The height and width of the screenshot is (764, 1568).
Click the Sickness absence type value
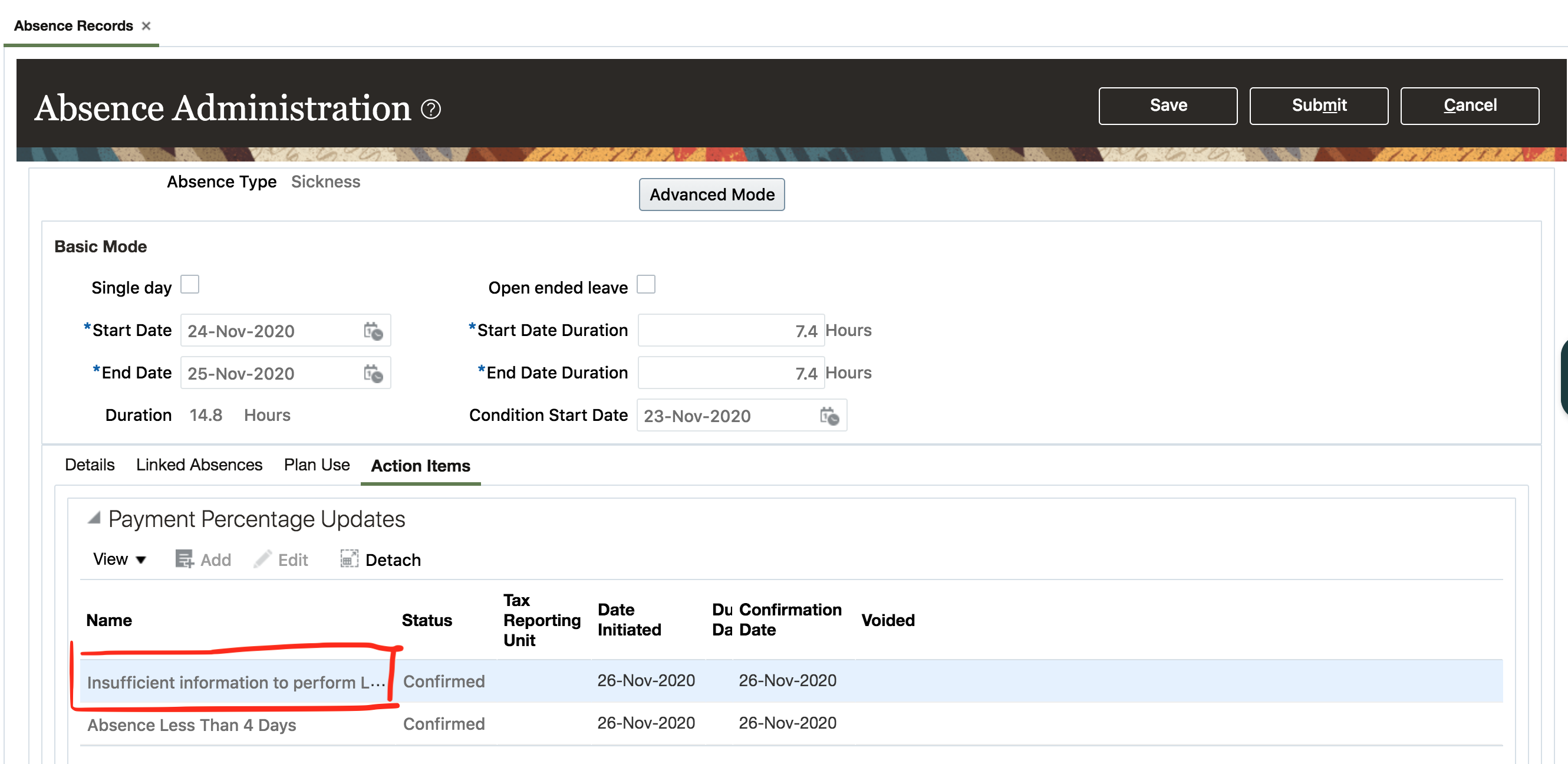click(x=325, y=182)
